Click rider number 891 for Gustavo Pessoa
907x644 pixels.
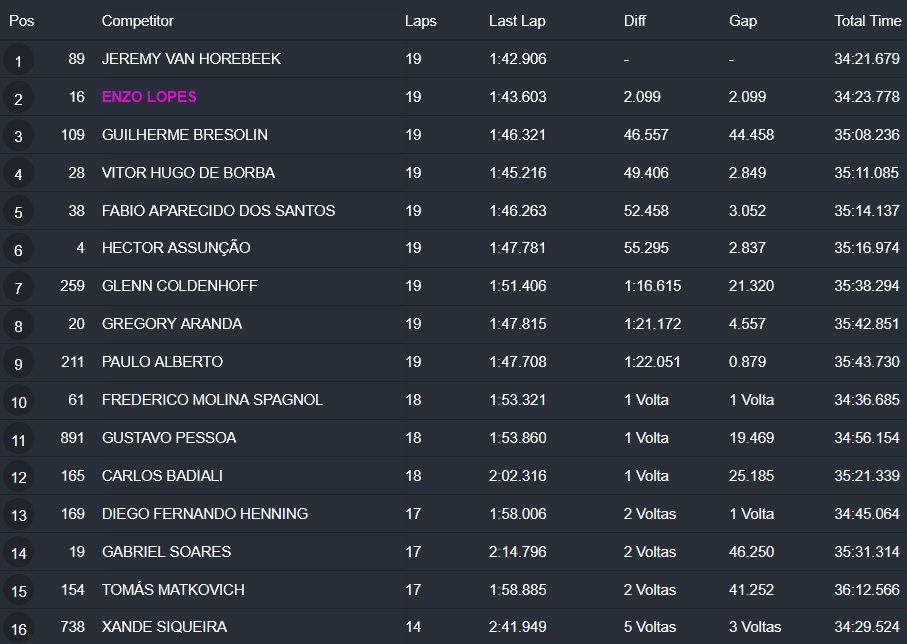tap(72, 438)
